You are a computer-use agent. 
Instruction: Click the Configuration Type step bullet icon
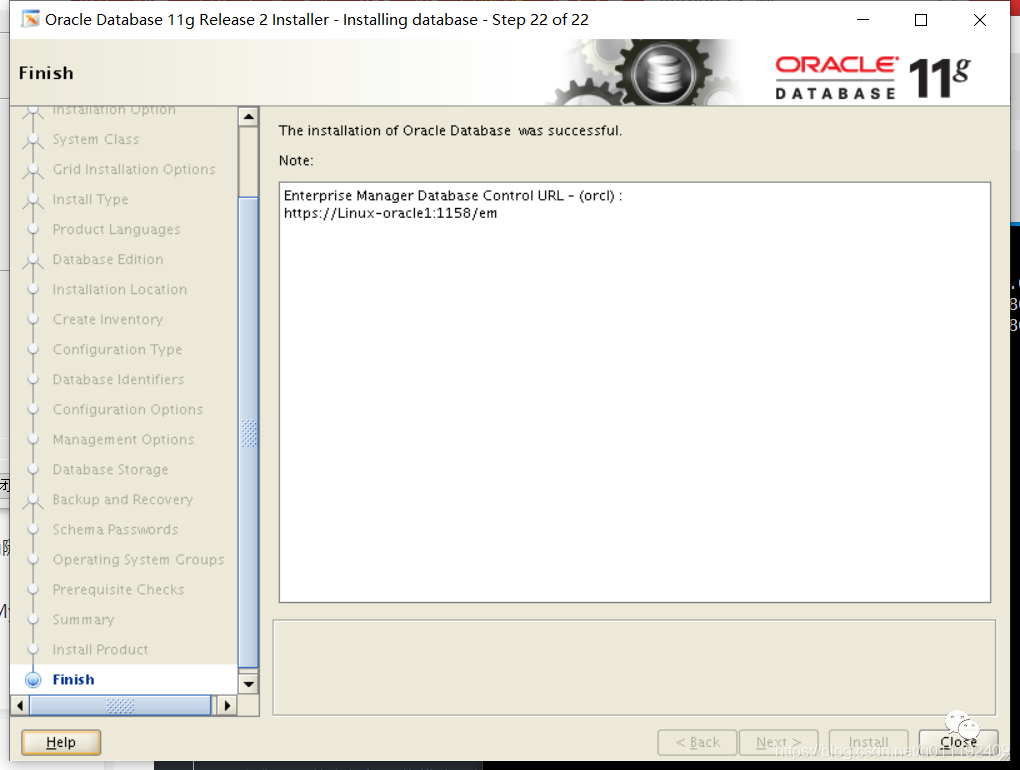click(33, 349)
